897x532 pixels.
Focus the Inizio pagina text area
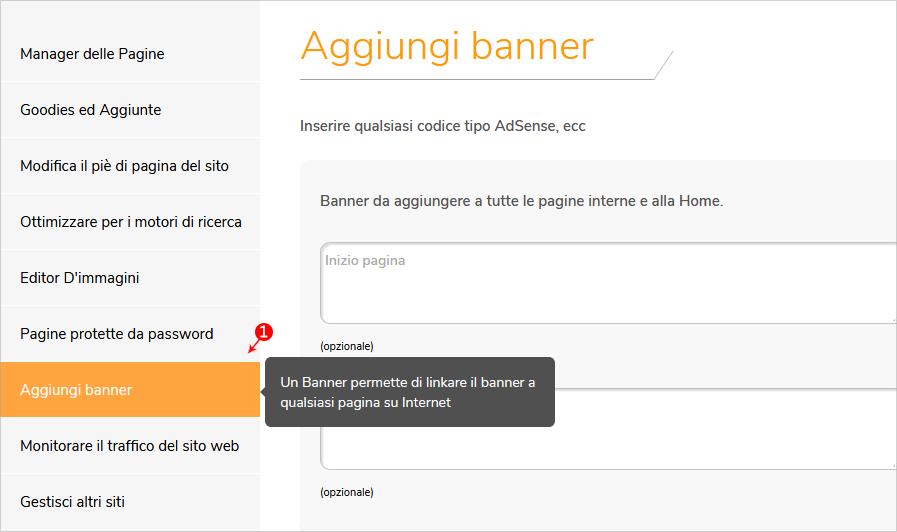point(608,283)
